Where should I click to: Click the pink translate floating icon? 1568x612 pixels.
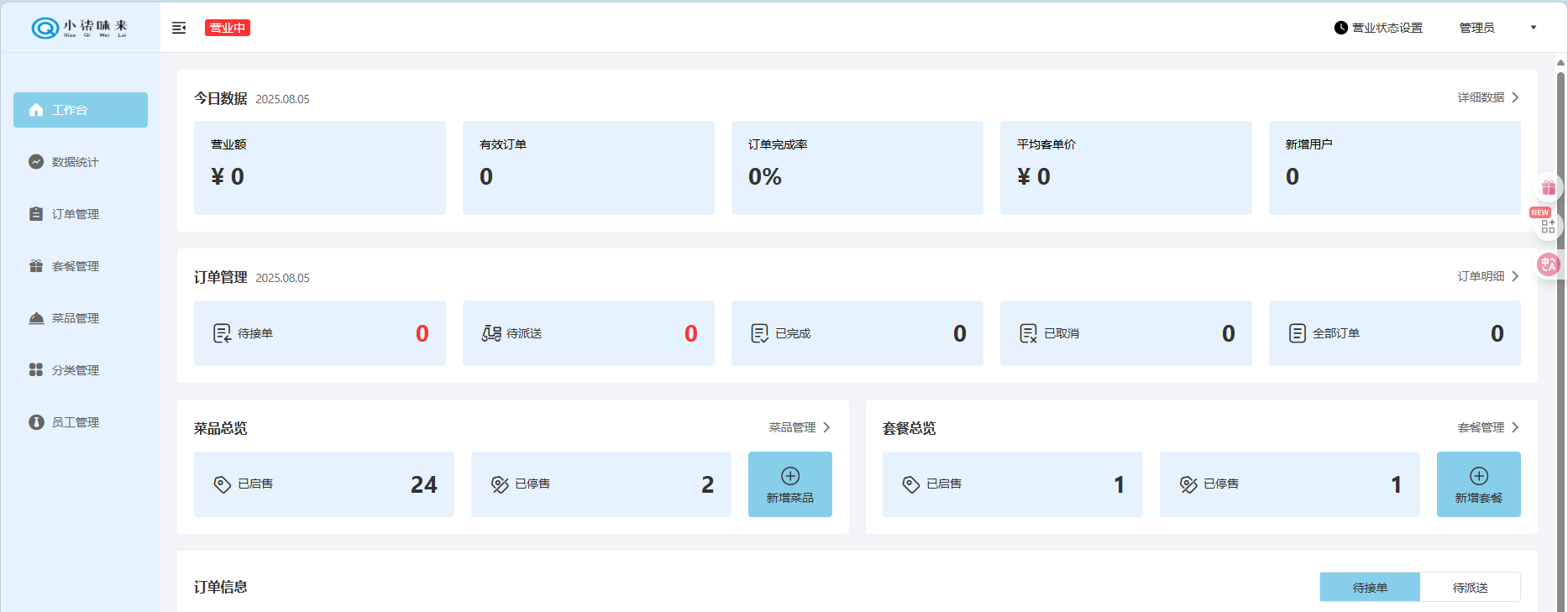tap(1548, 265)
